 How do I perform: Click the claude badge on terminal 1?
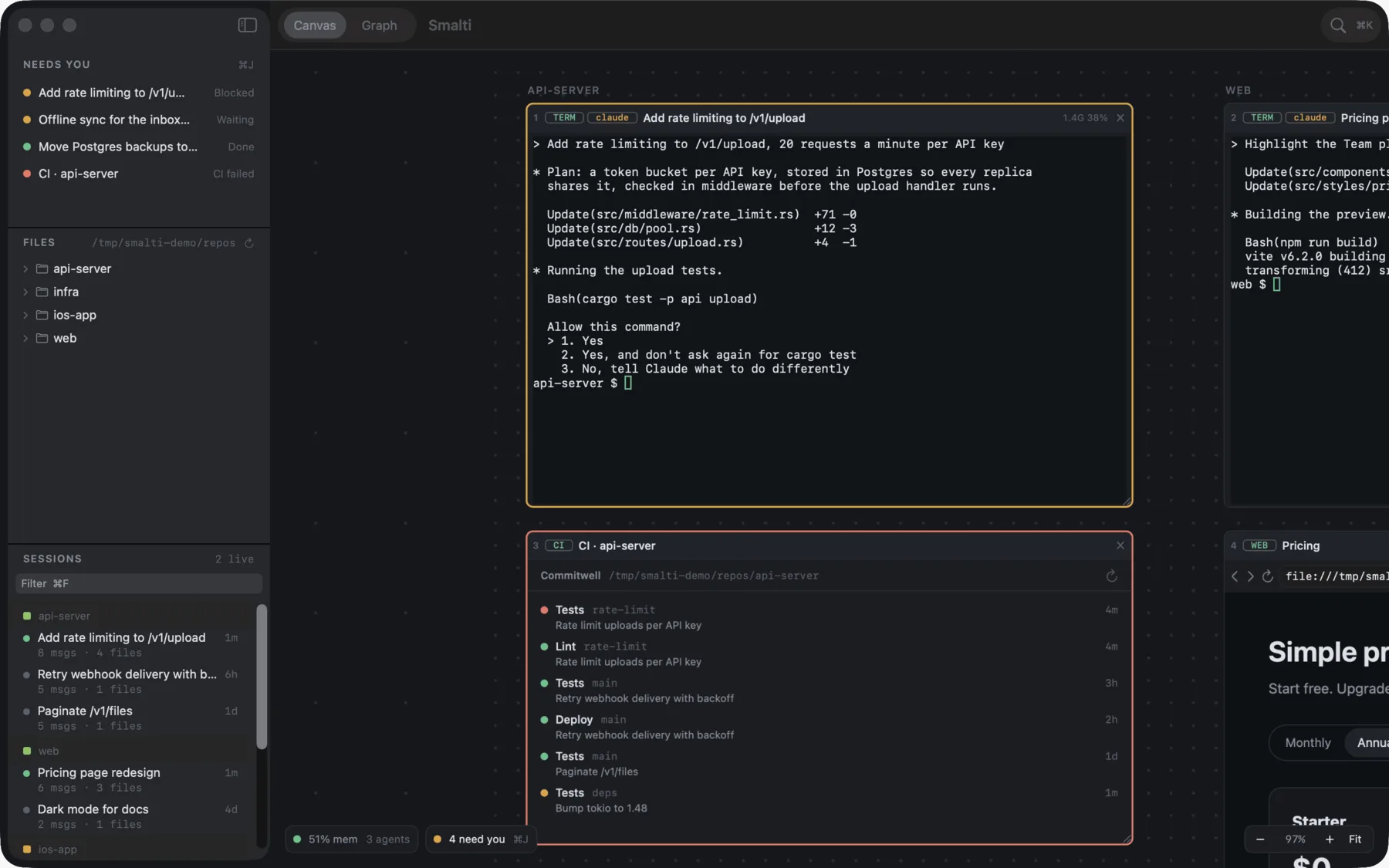612,118
